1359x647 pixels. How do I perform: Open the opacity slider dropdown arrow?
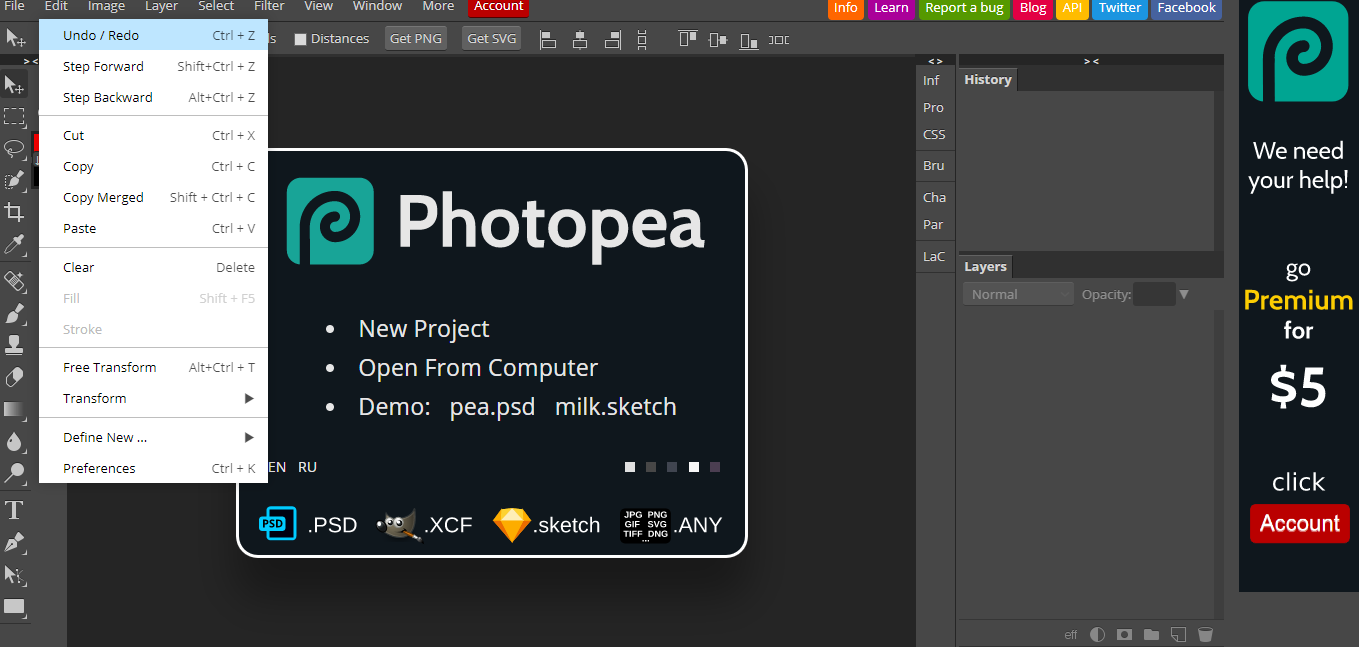click(x=1184, y=294)
